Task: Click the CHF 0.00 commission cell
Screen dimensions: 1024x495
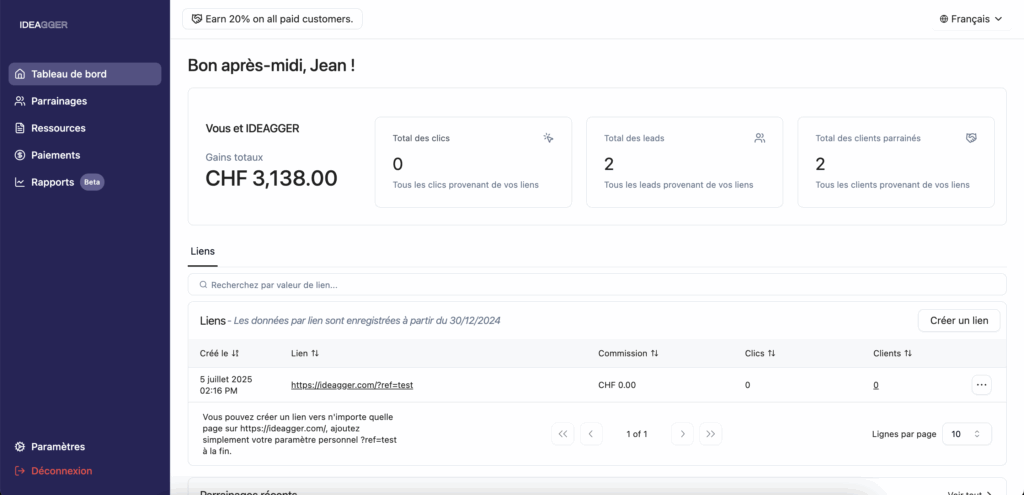Action: pyautogui.click(x=617, y=385)
